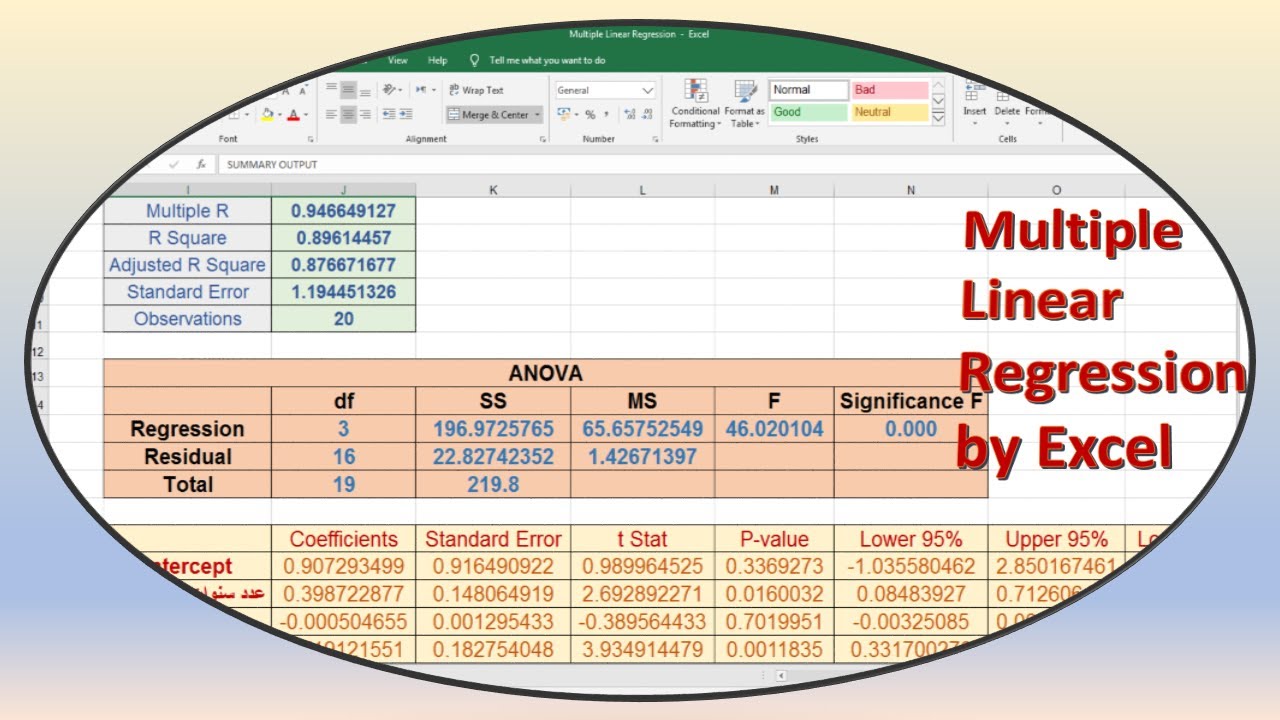This screenshot has height=720, width=1280.
Task: Click the Merge & Center button
Action: (x=488, y=115)
